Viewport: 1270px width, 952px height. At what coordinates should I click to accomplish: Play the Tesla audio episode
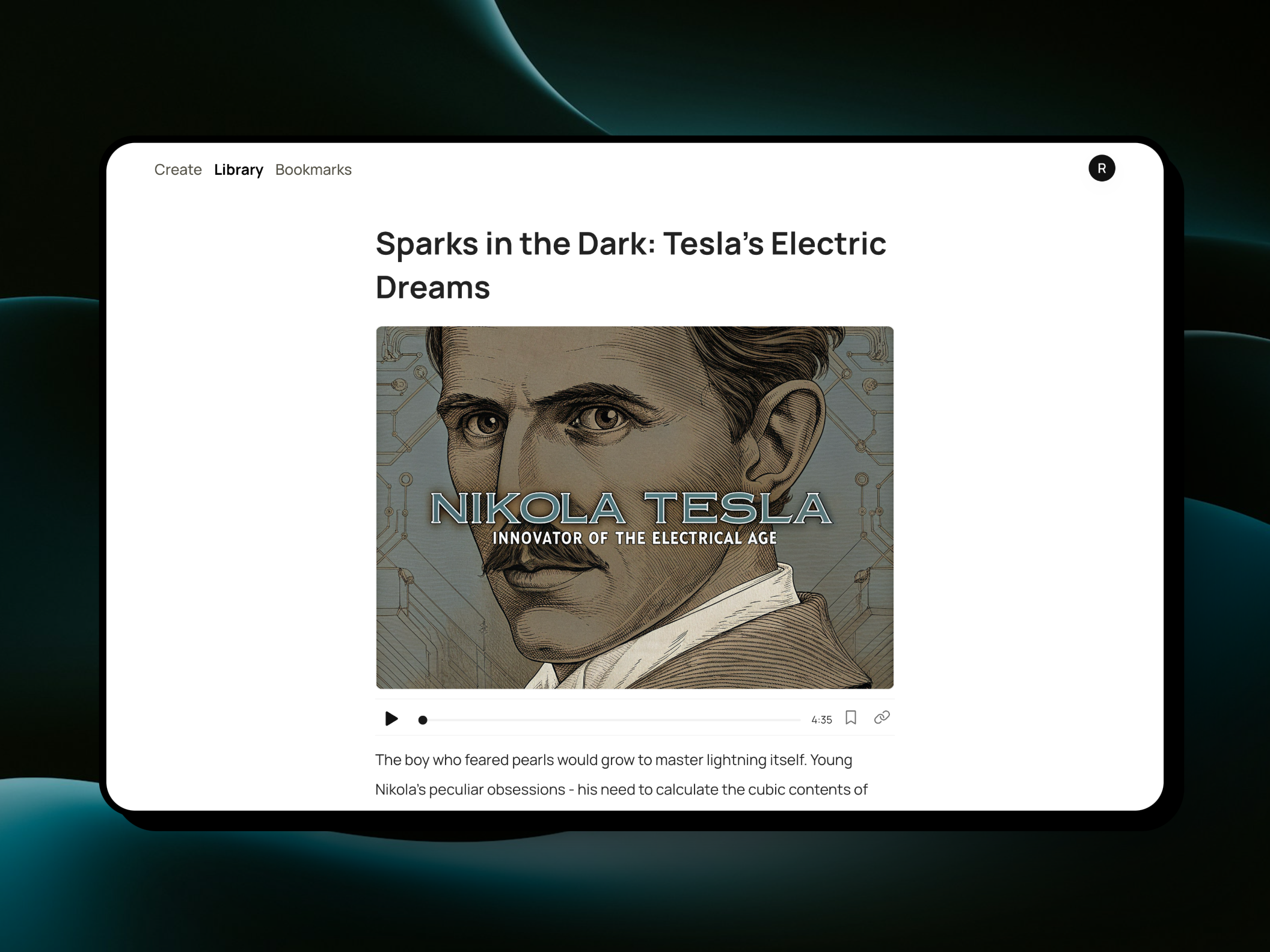coord(391,719)
